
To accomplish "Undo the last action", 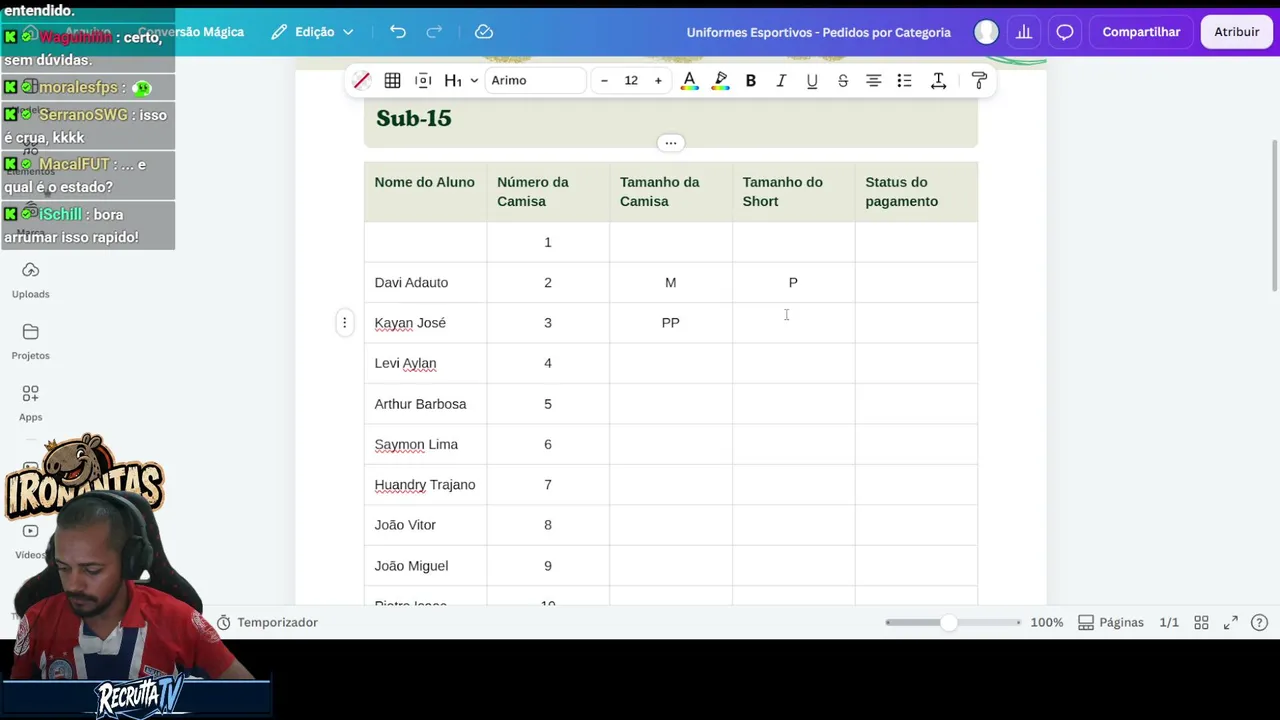I will point(398,32).
